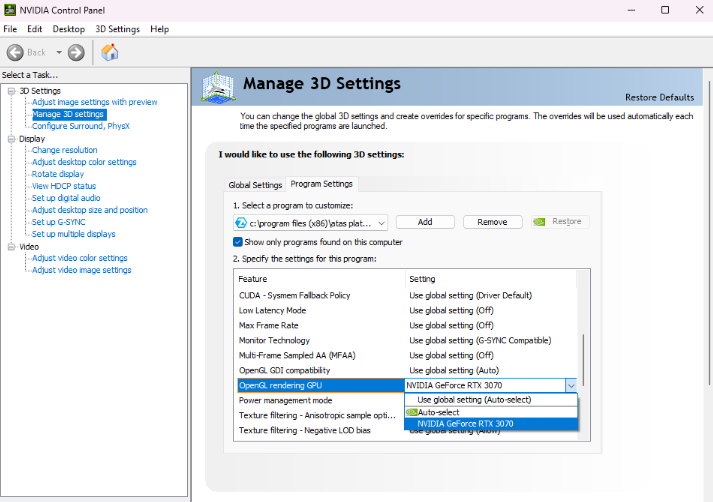Select Texture filtering - Anisotropic sample row
713x502 pixels.
point(320,416)
